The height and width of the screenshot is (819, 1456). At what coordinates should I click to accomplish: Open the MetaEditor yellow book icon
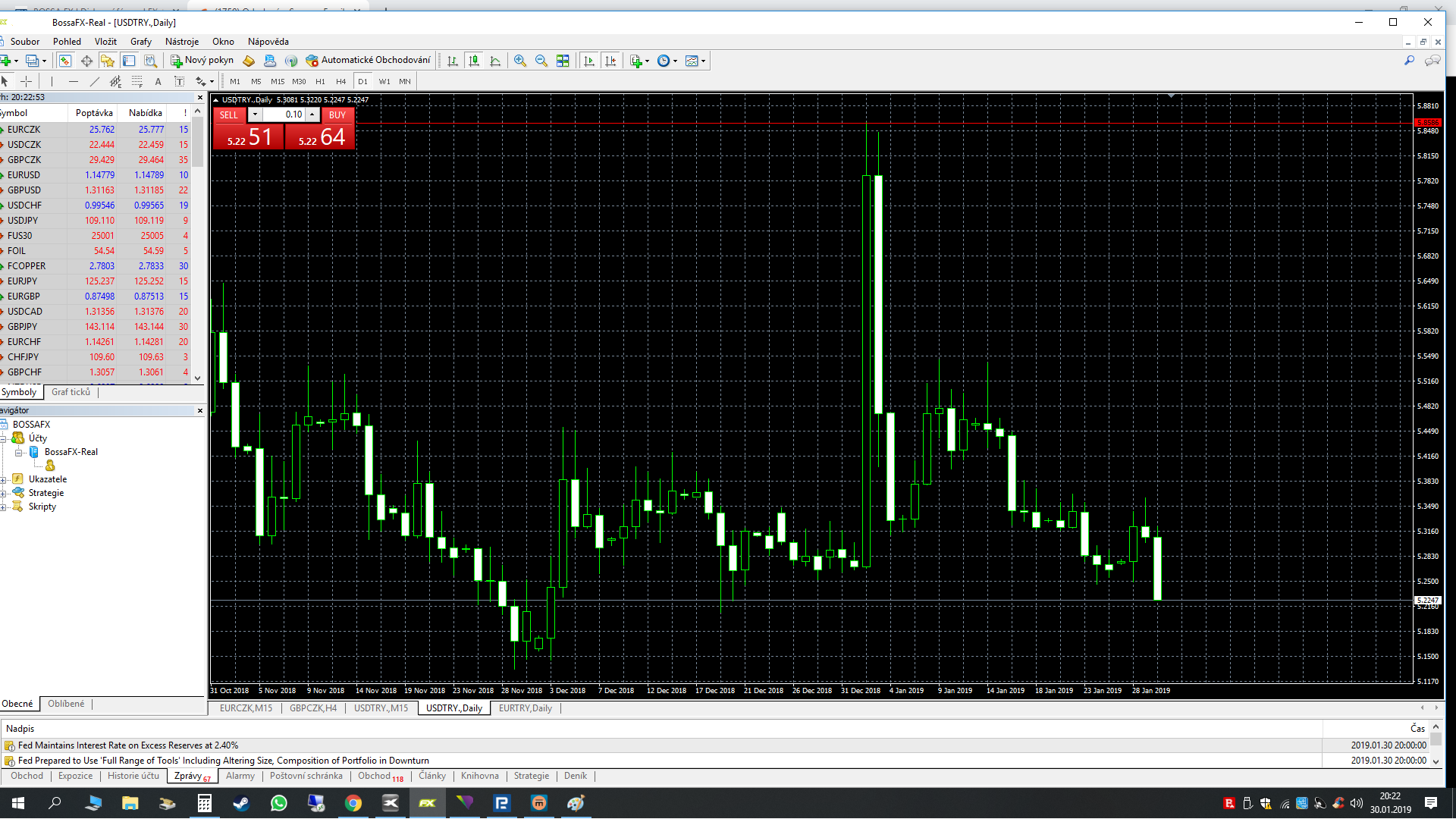coord(249,61)
